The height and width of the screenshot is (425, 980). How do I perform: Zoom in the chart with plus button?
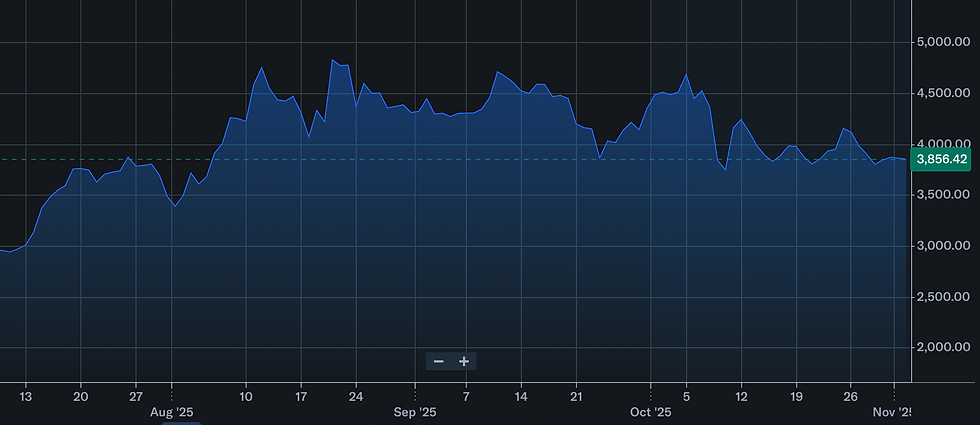pos(464,361)
